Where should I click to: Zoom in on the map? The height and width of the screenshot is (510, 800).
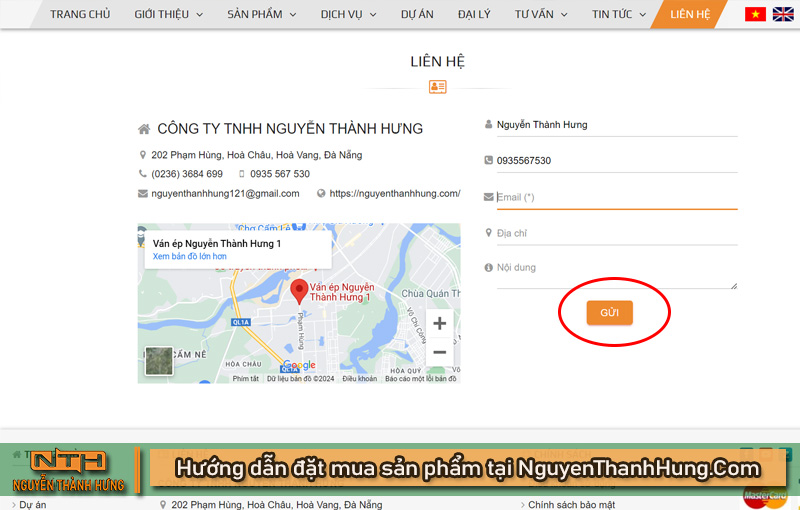[439, 323]
